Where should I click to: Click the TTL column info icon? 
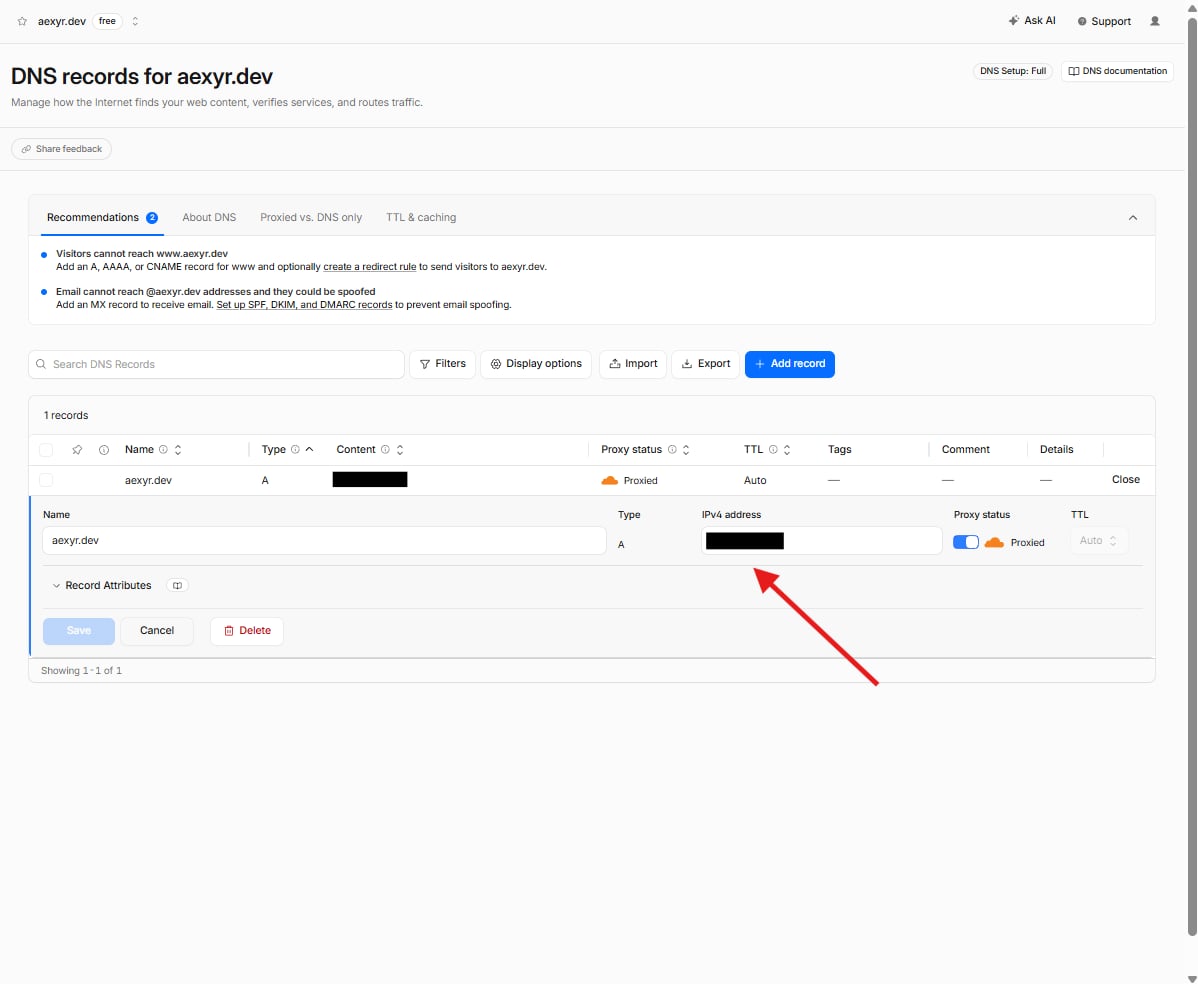[773, 450]
